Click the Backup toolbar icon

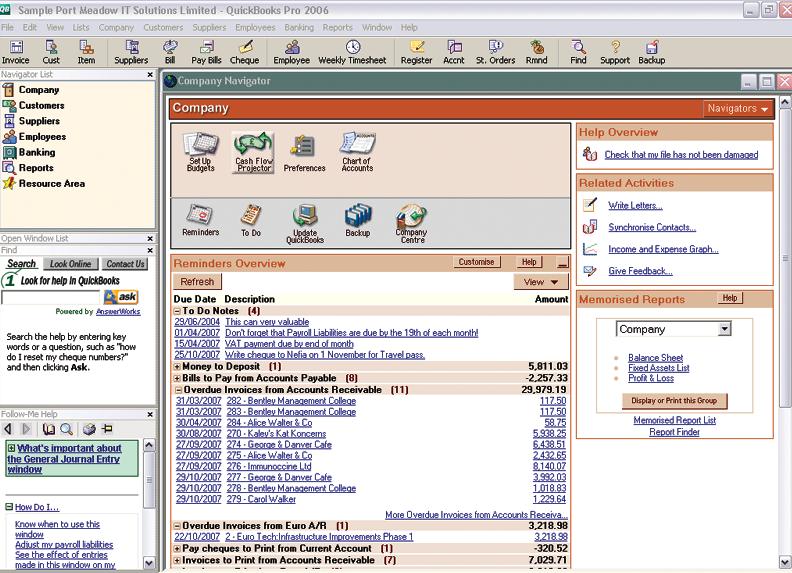point(652,53)
